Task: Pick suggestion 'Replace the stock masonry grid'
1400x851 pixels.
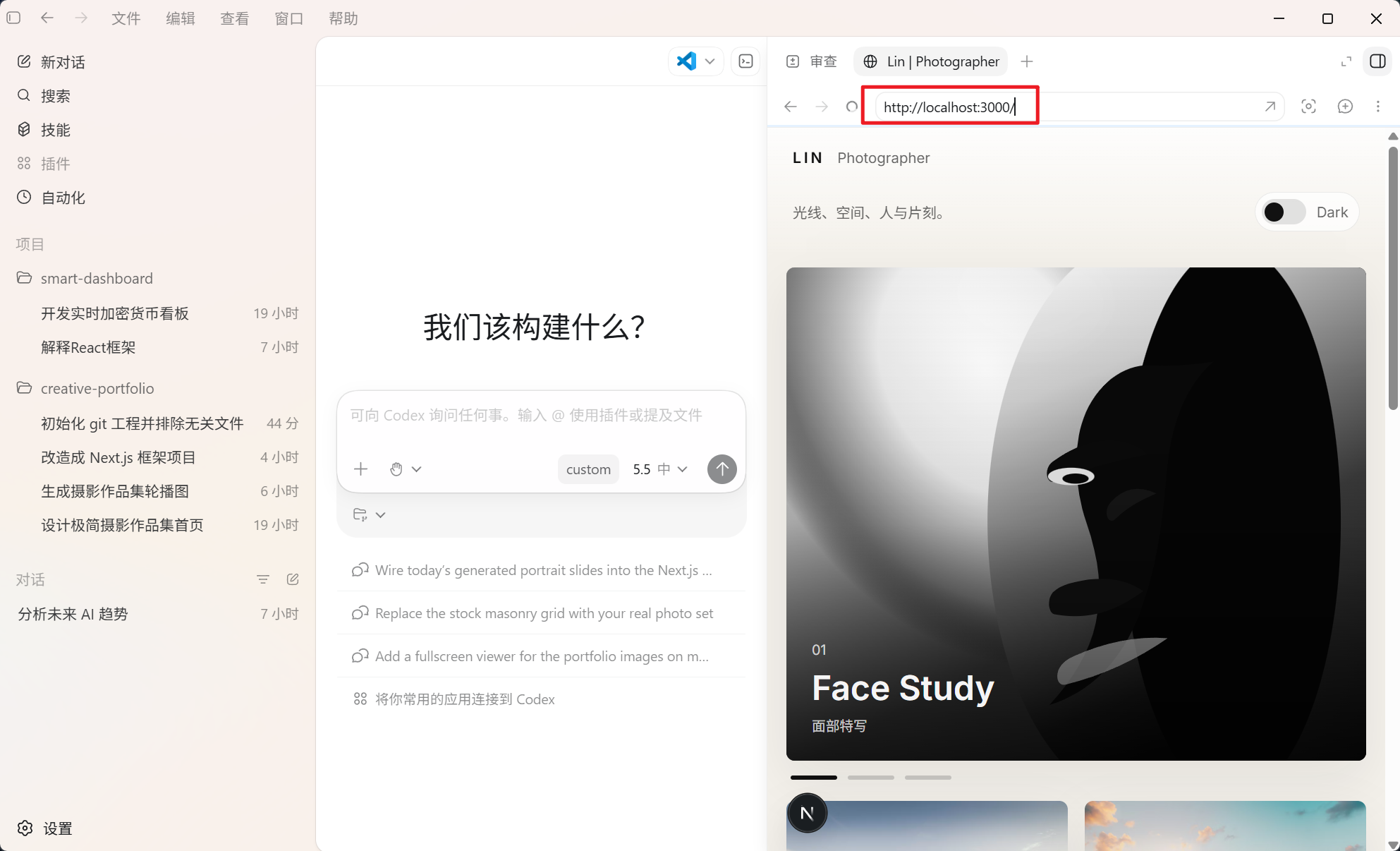Action: 541,613
